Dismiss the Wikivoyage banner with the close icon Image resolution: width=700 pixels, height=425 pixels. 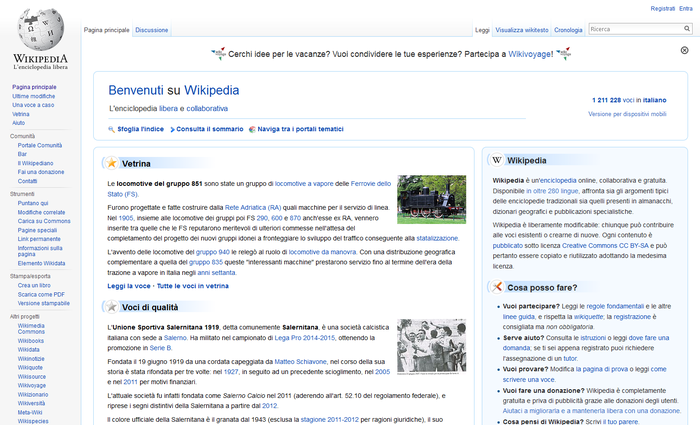tap(684, 50)
